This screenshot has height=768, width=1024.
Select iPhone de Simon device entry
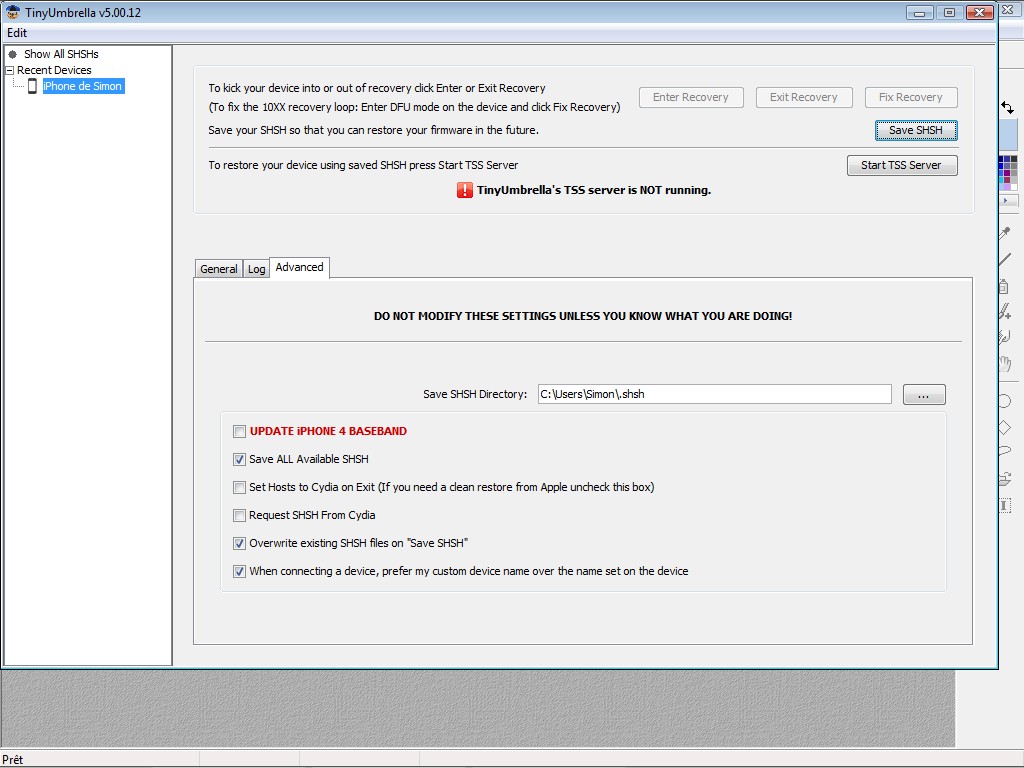coord(83,86)
